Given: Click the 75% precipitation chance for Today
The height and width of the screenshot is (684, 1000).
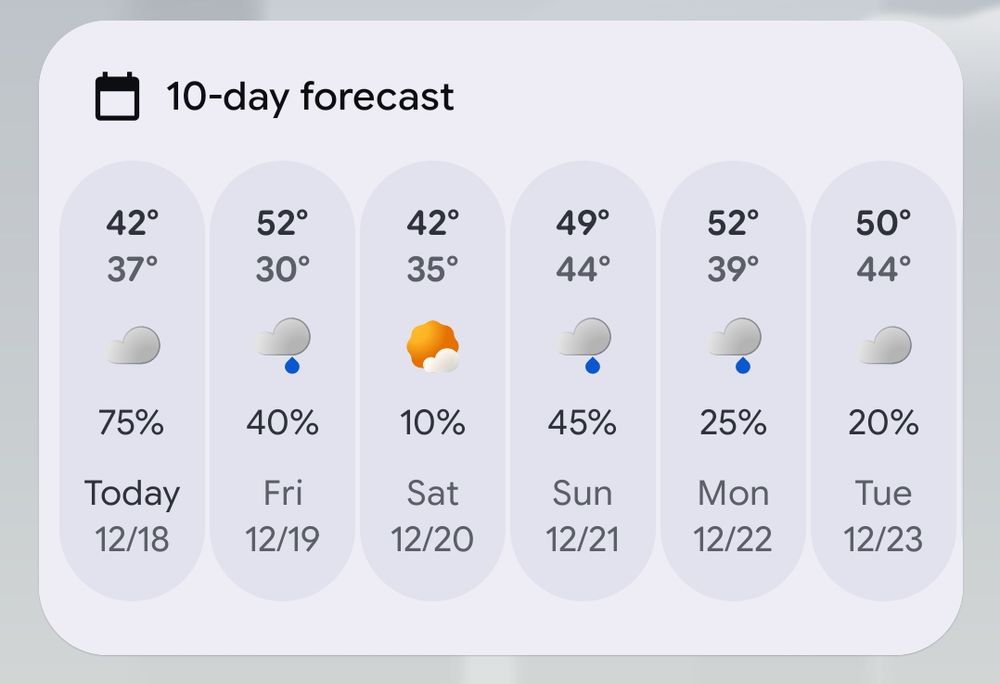Looking at the screenshot, I should [x=131, y=422].
